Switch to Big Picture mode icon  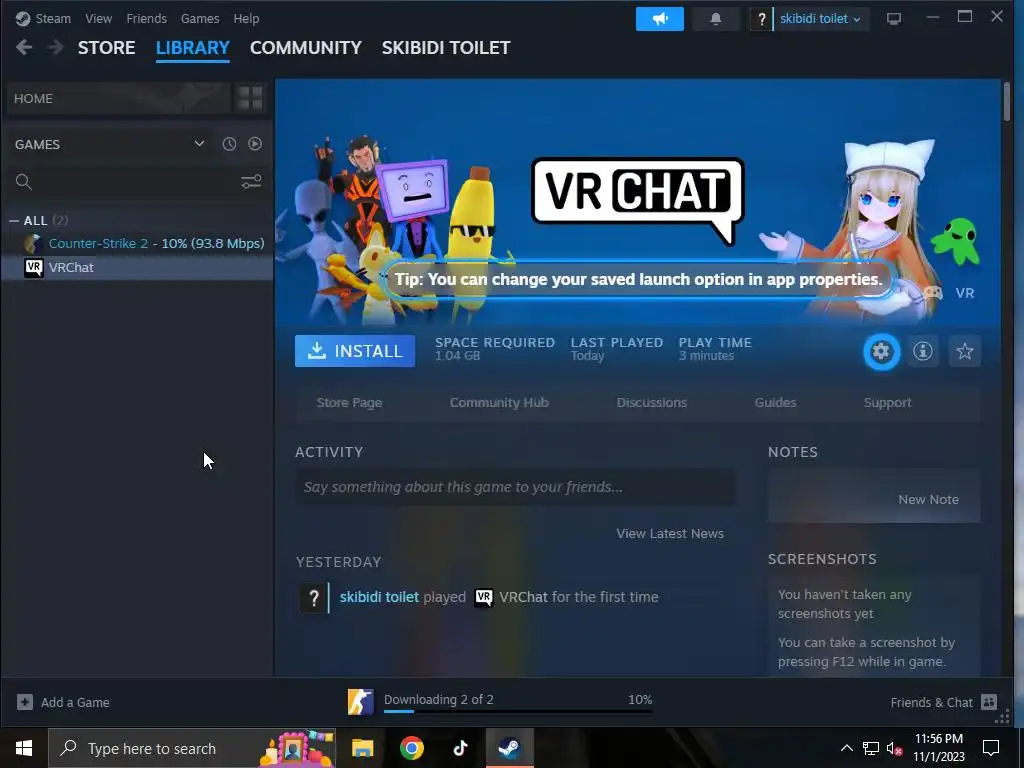point(893,19)
